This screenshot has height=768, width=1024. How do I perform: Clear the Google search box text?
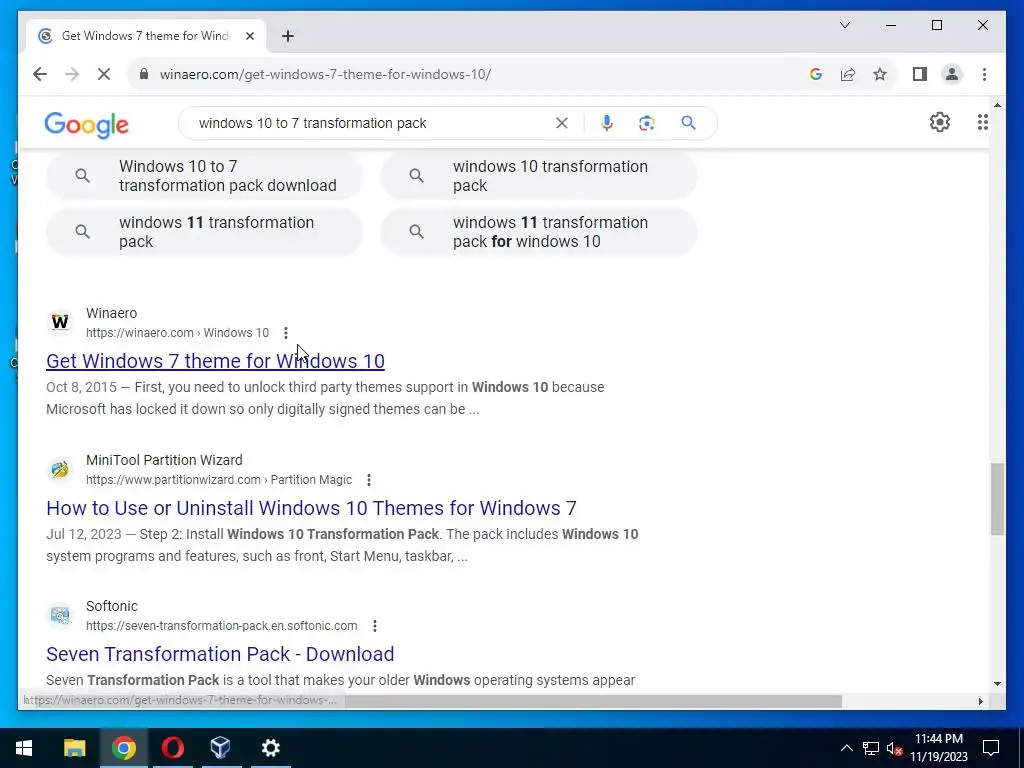tap(562, 123)
